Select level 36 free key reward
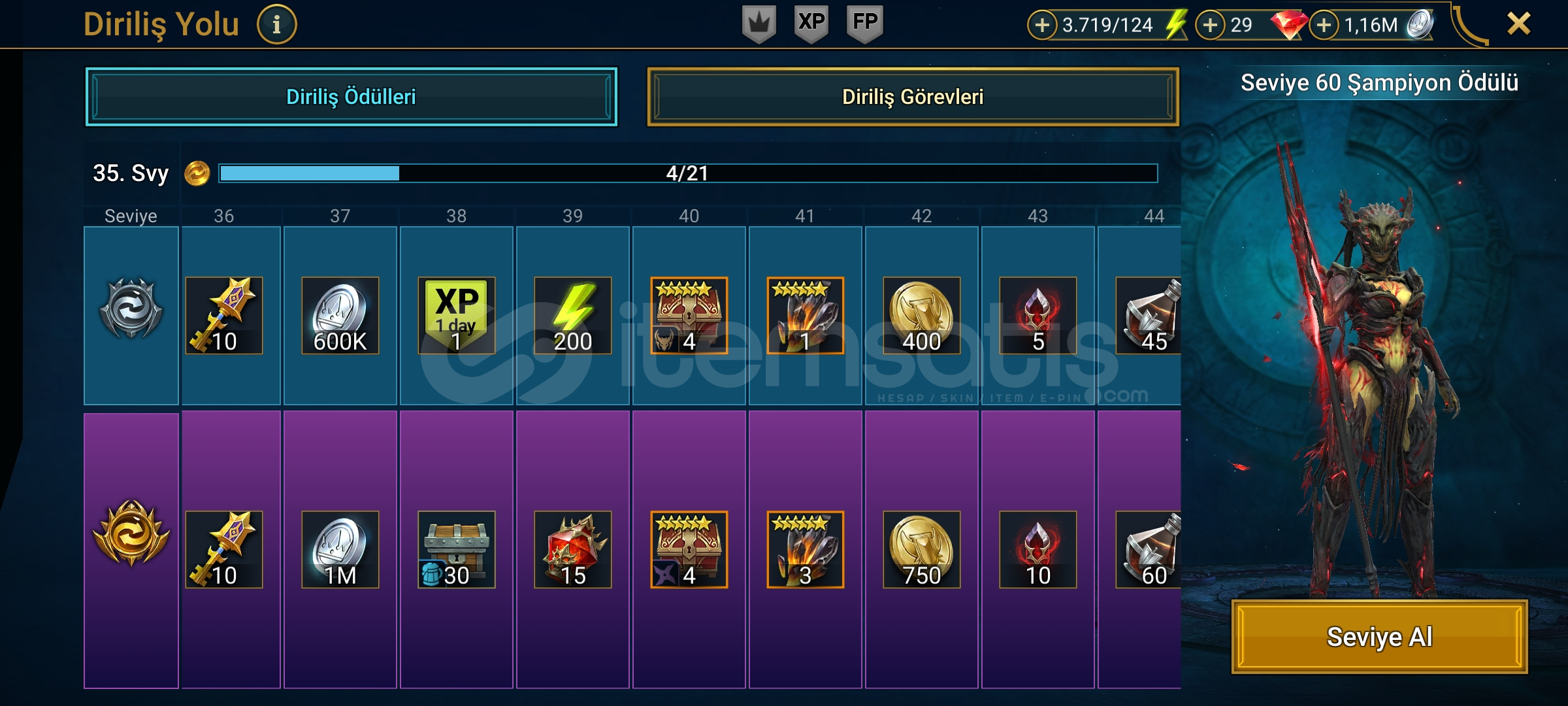Screen dimensions: 1568x706 coord(224,316)
